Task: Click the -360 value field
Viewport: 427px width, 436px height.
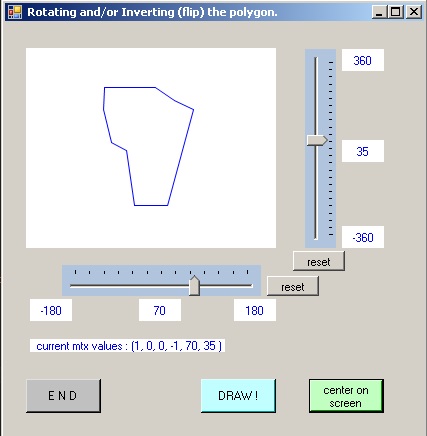Action: (363, 237)
